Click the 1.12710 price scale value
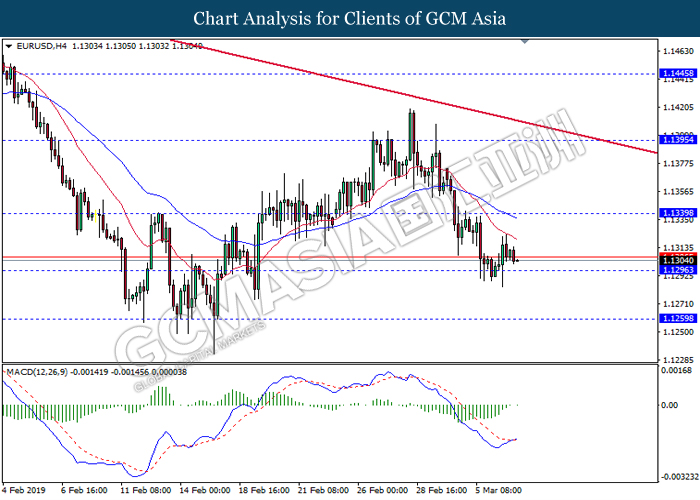 [x=679, y=304]
